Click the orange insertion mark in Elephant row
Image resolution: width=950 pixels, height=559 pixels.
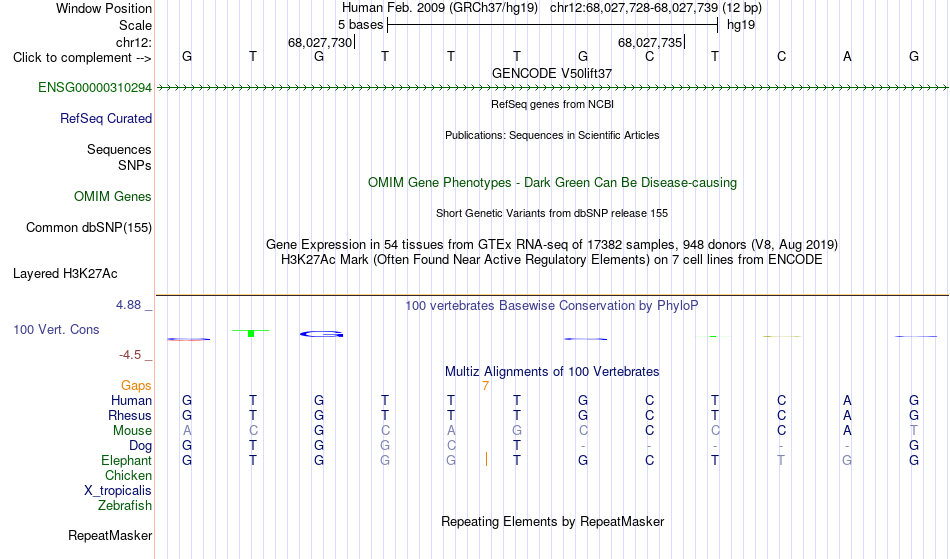click(486, 460)
